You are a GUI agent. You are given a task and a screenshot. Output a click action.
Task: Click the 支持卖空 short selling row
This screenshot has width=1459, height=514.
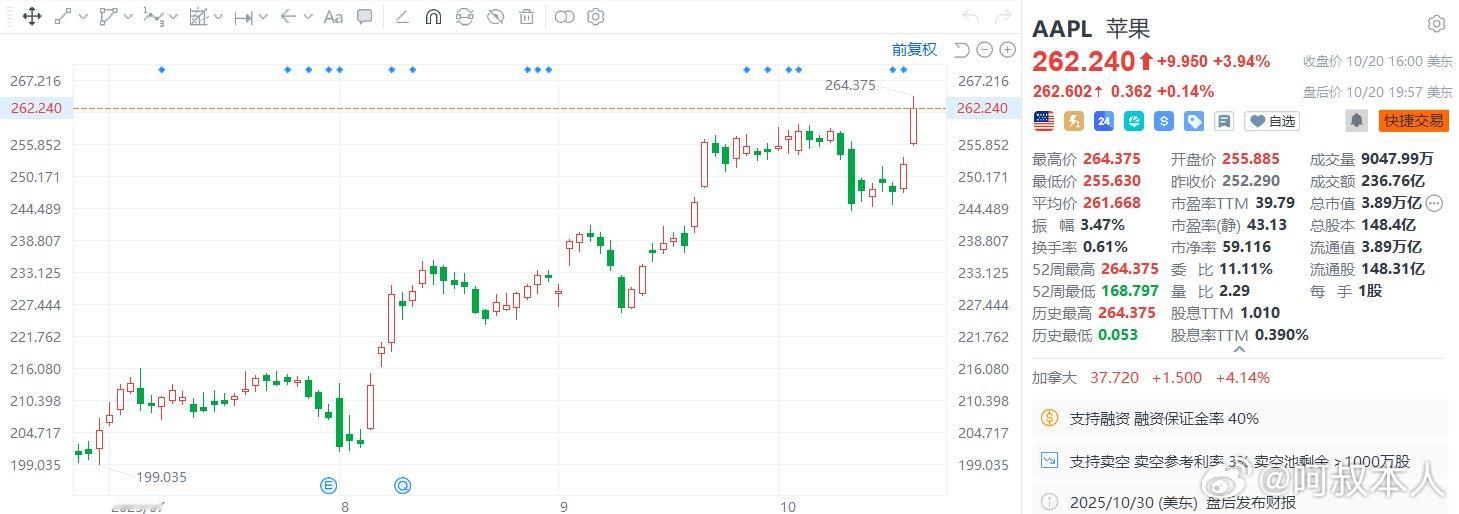(x=1240, y=461)
